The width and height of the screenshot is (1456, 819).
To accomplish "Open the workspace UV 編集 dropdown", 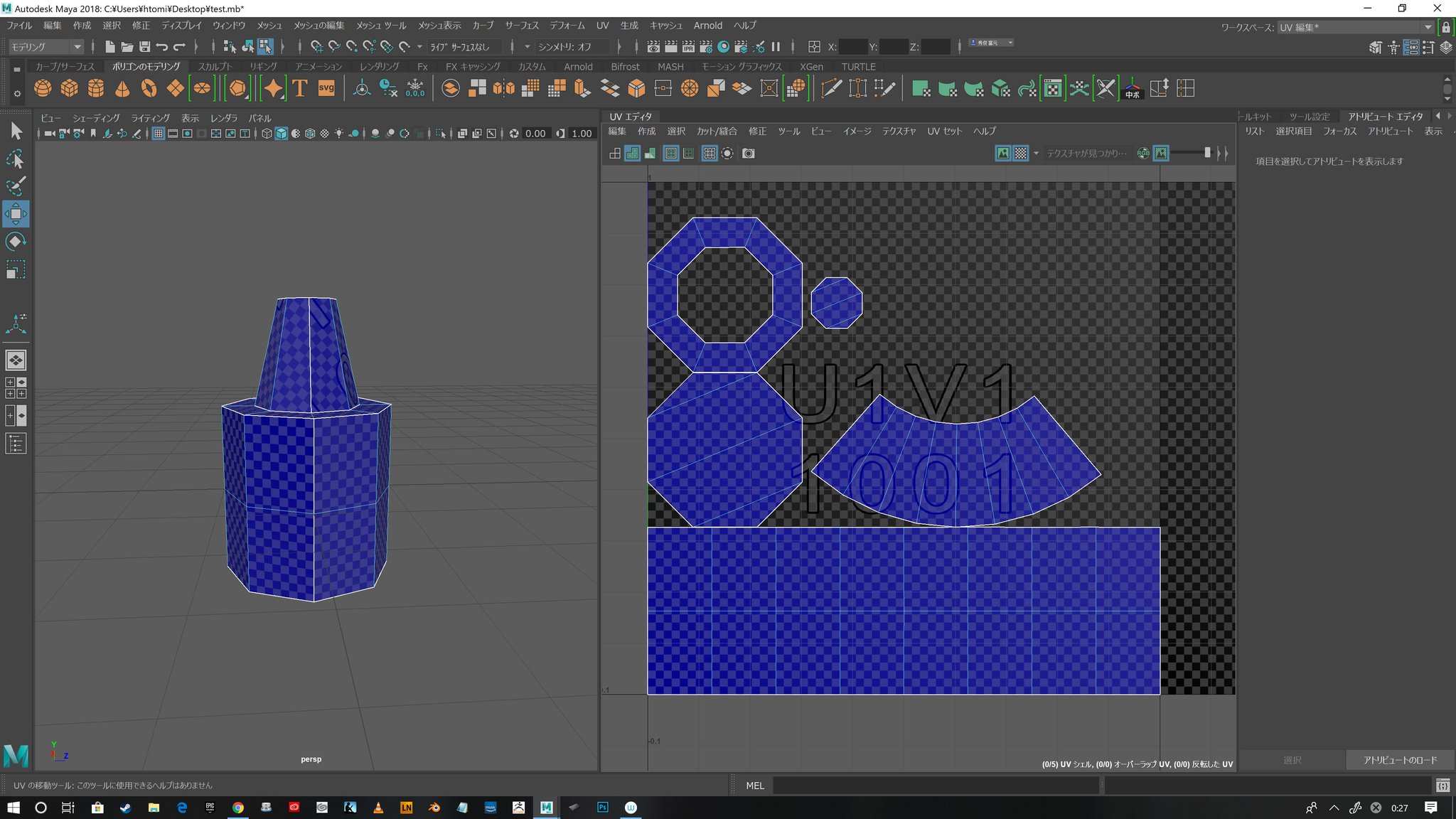I will pos(1354,27).
